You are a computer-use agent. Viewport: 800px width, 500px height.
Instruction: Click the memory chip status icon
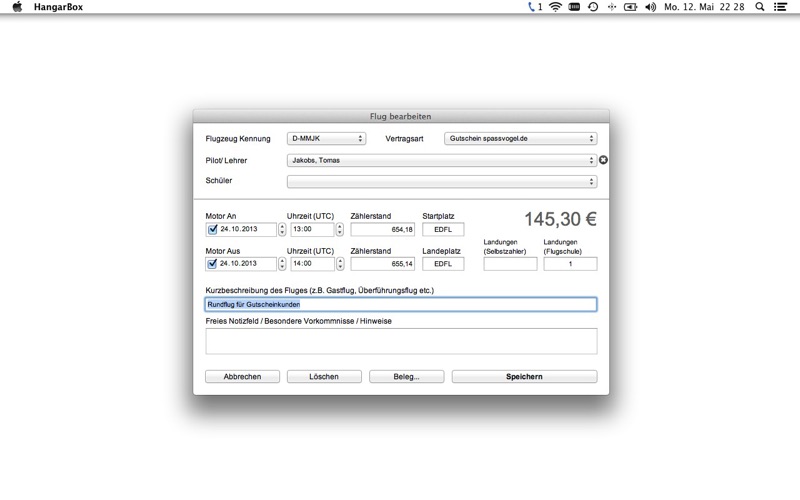pos(574,7)
